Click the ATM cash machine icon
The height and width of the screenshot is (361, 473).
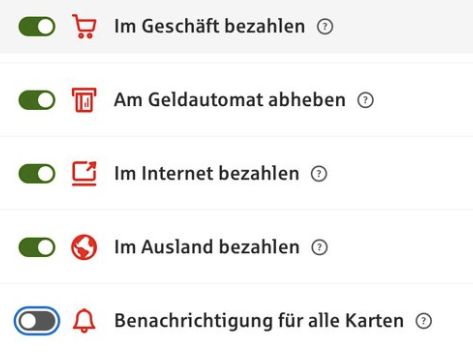84,100
